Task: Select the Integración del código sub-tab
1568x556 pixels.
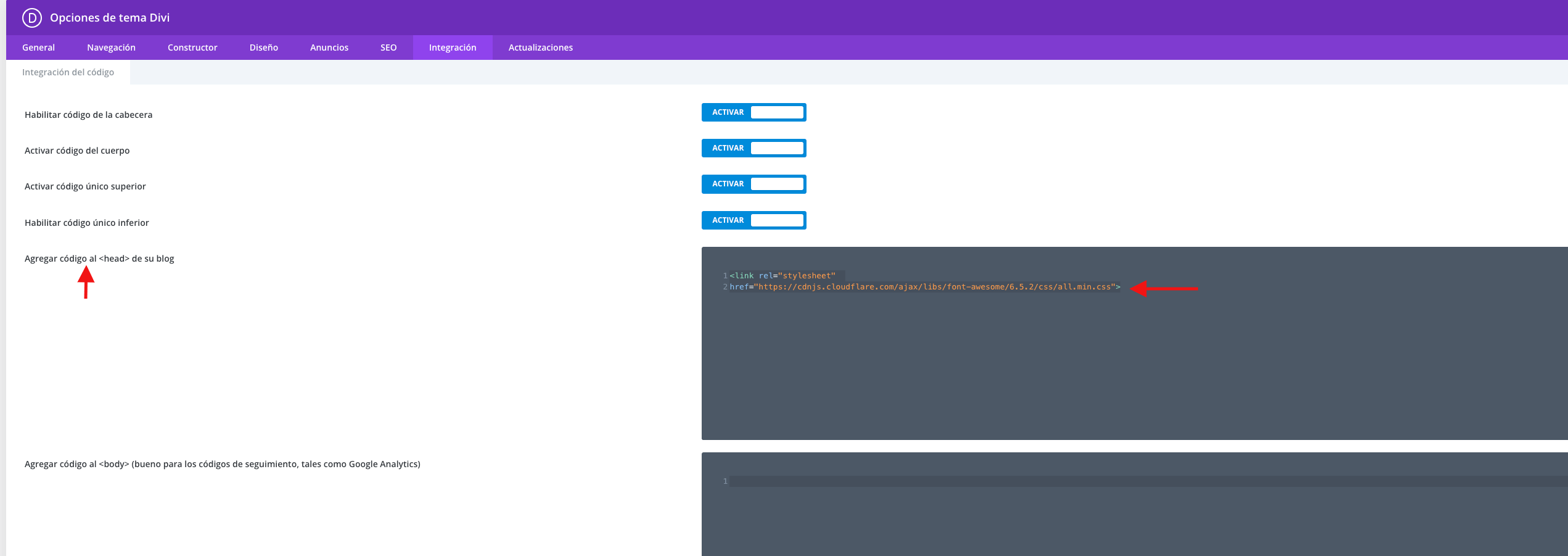Action: (x=68, y=72)
